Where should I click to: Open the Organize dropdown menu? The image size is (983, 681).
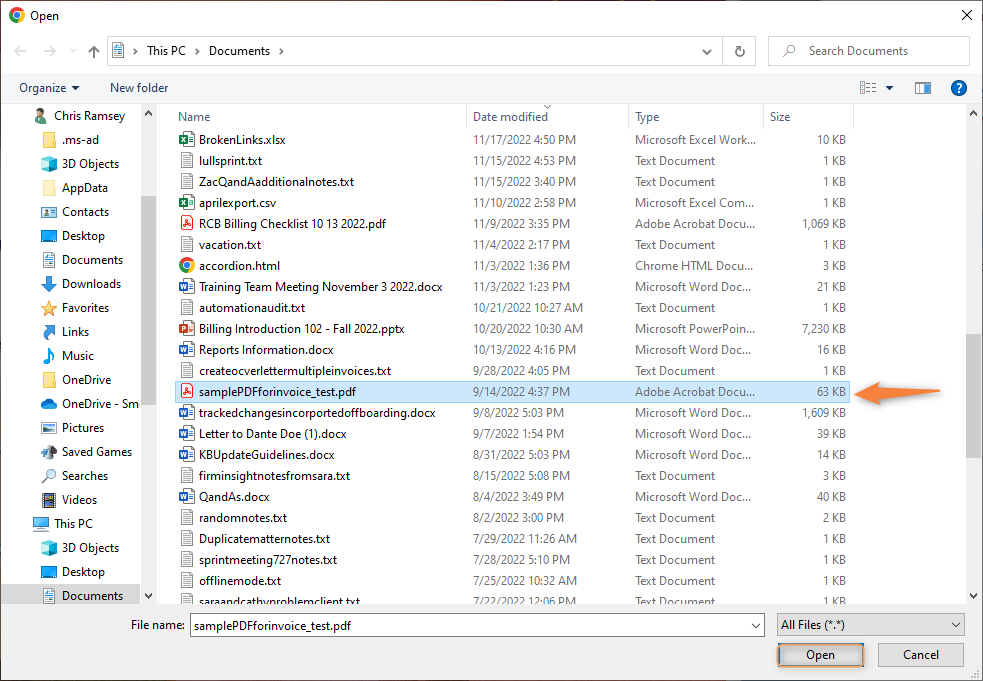tap(49, 88)
